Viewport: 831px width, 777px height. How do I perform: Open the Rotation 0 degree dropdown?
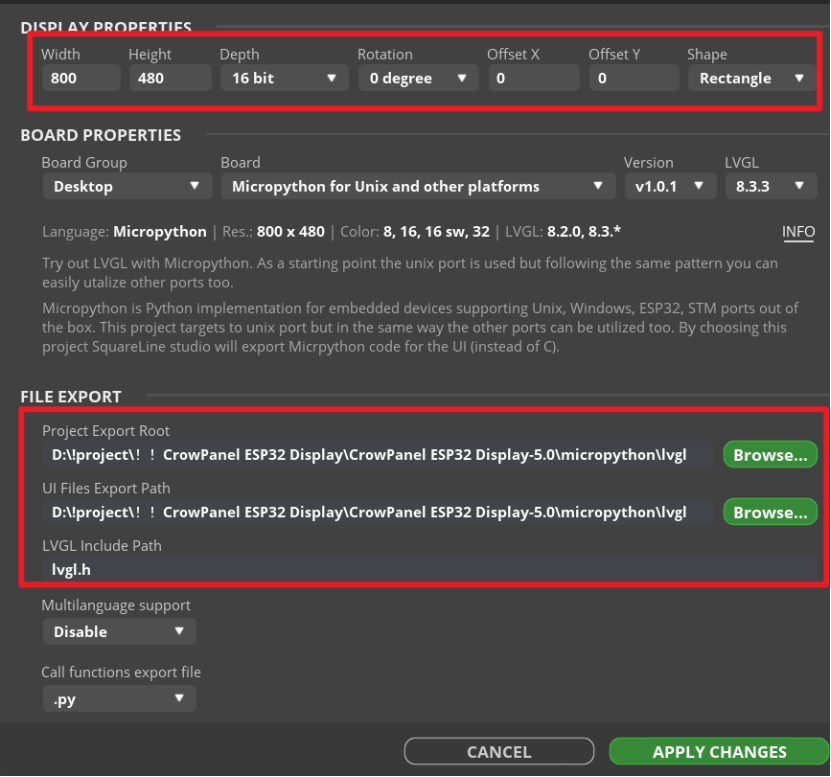pos(418,78)
